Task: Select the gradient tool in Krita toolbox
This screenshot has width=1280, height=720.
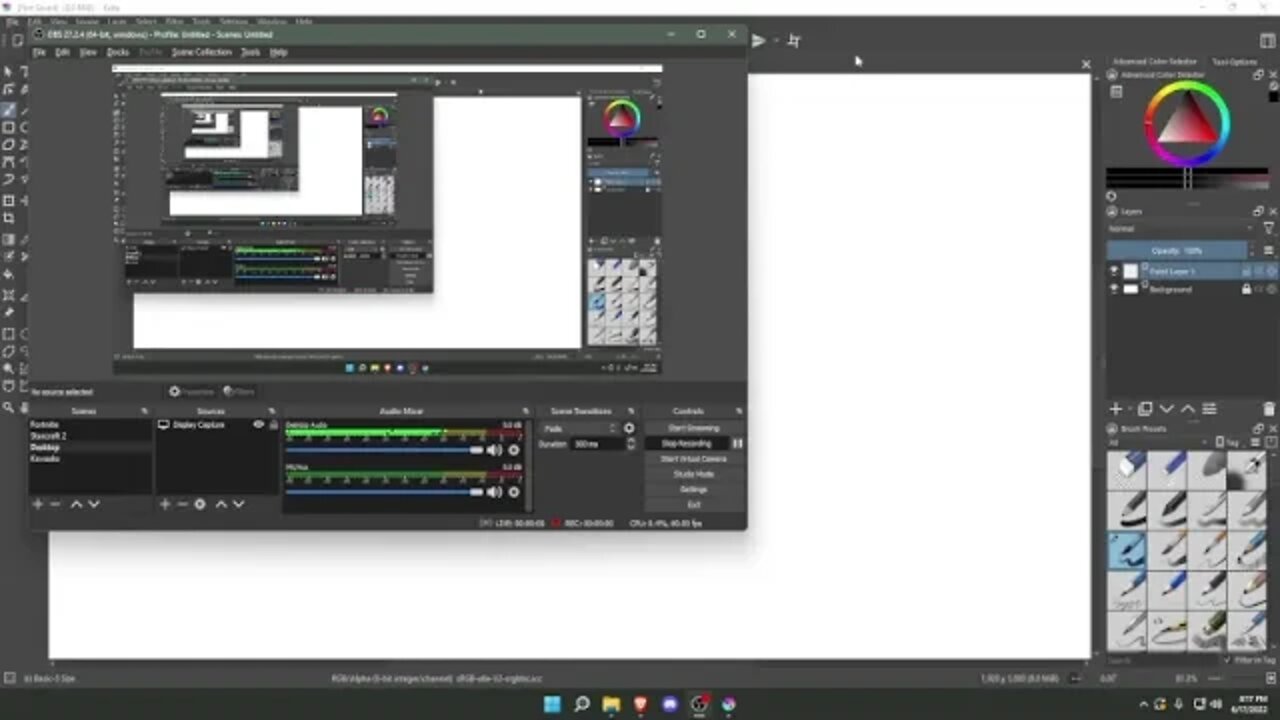Action: pyautogui.click(x=8, y=240)
